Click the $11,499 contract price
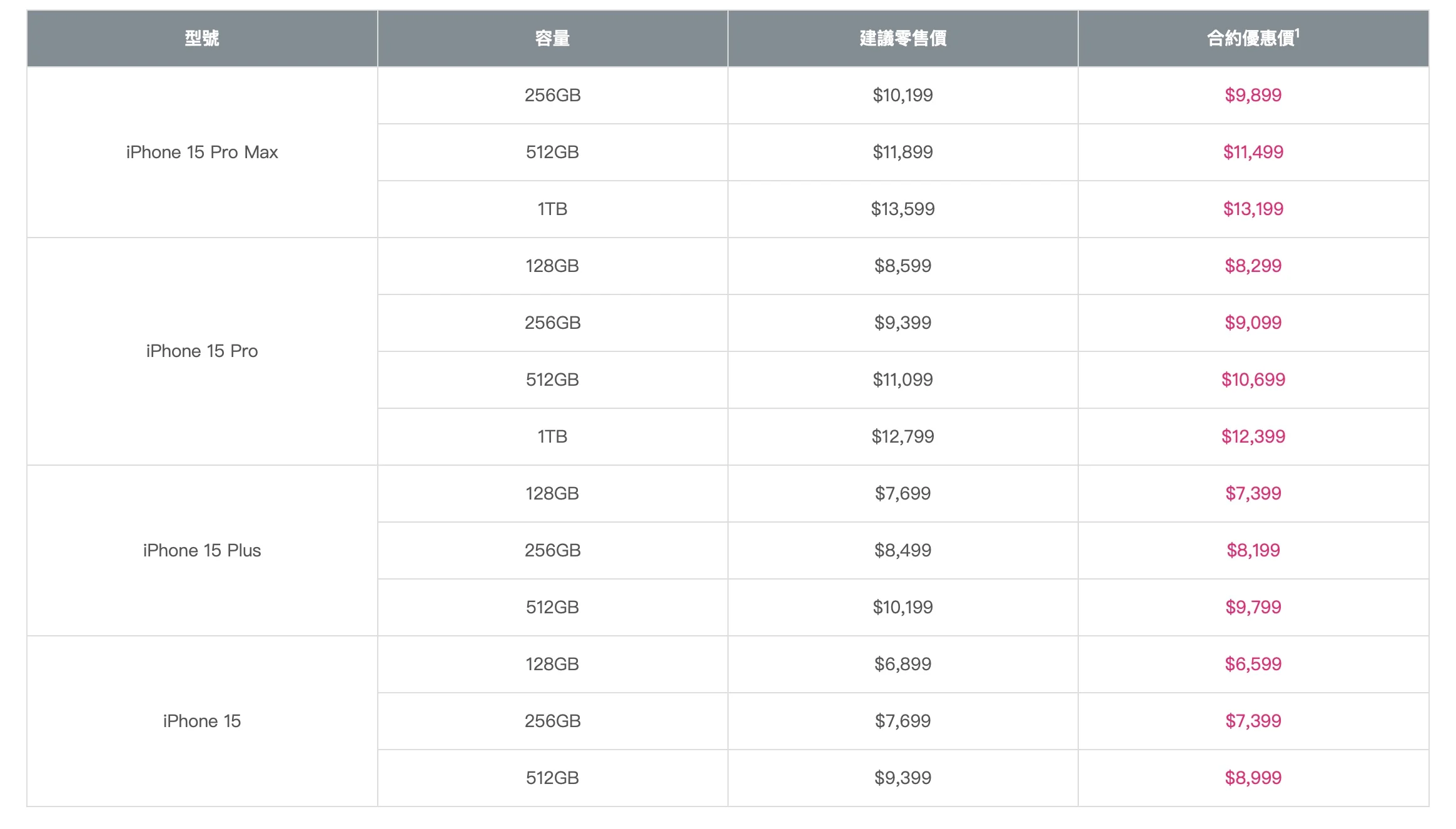Image resolution: width=1456 pixels, height=829 pixels. coord(1253,152)
